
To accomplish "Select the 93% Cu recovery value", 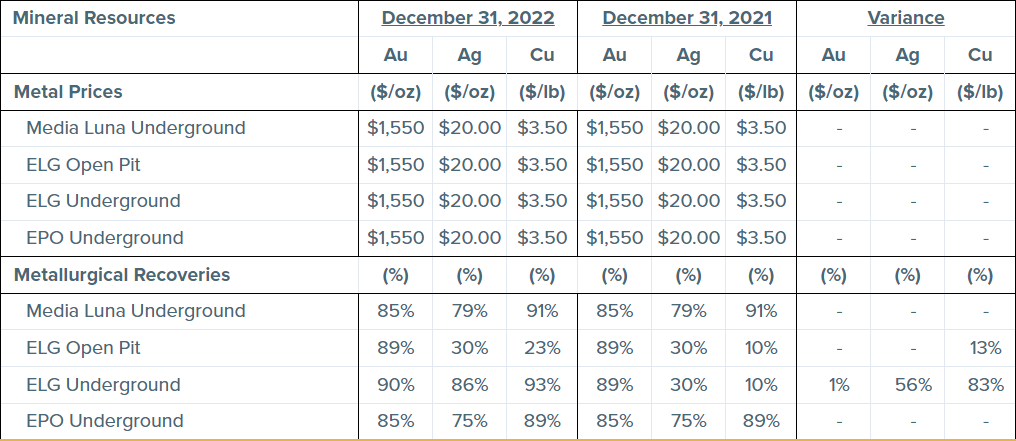I will (542, 385).
